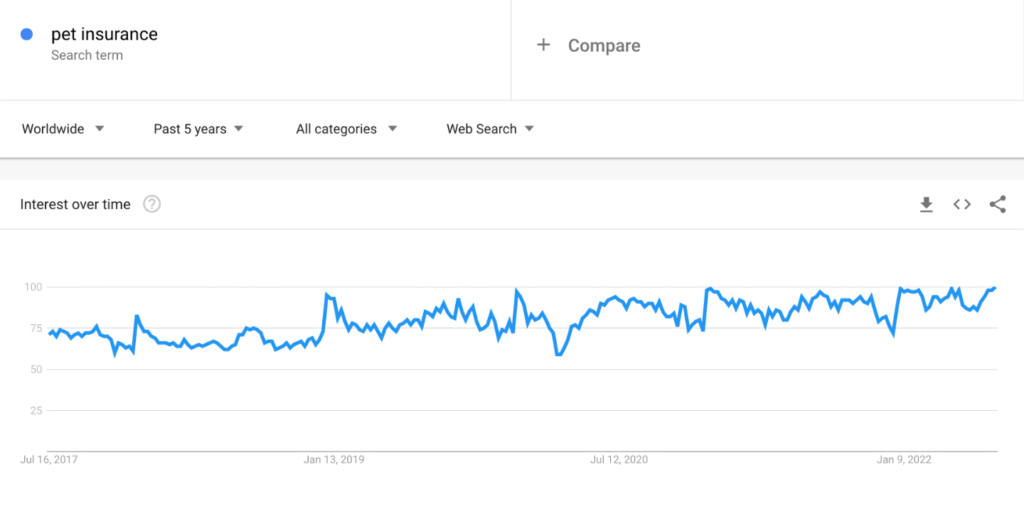
Task: Open the embed code icon
Action: point(961,204)
